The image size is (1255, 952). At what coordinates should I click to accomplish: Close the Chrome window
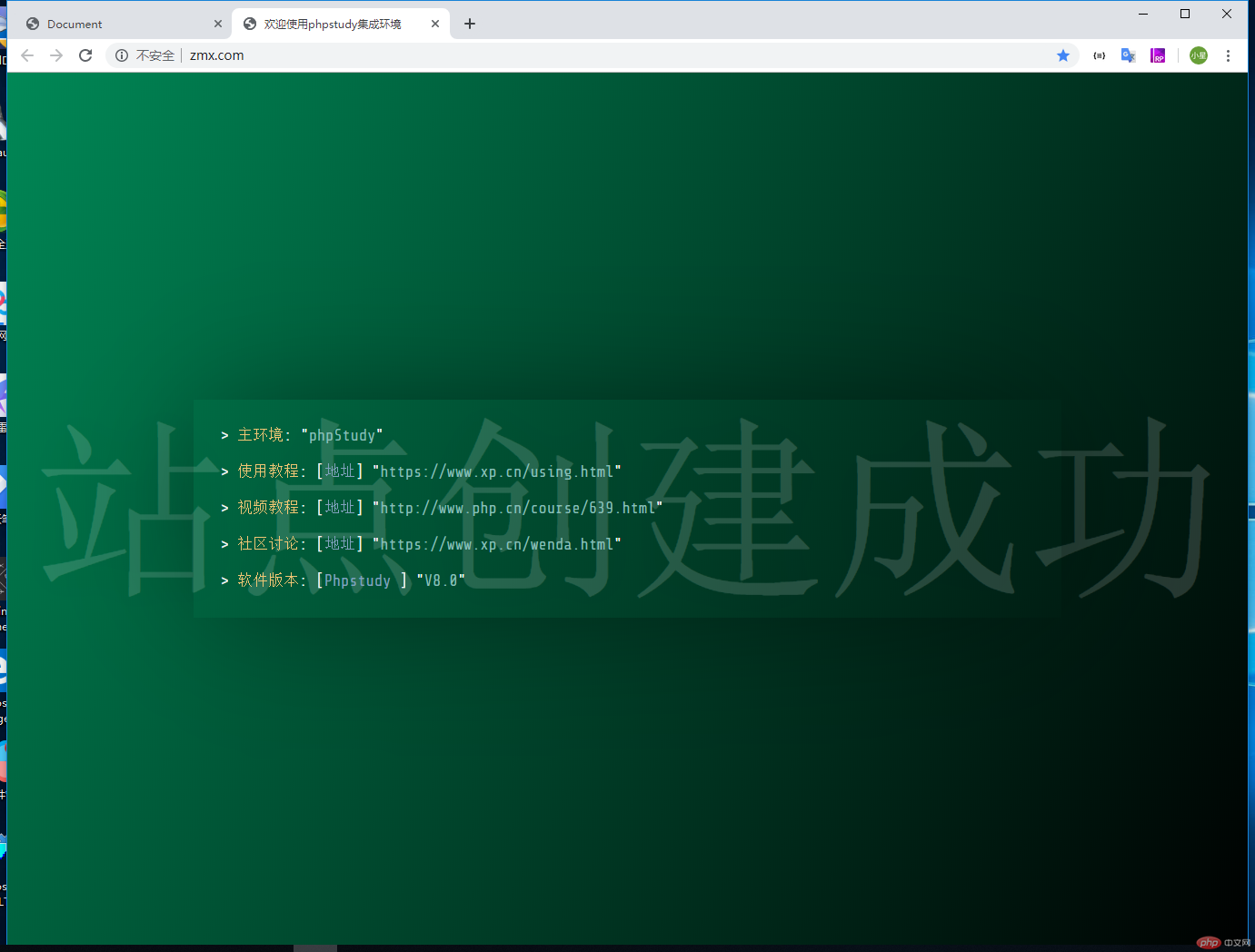coord(1227,14)
